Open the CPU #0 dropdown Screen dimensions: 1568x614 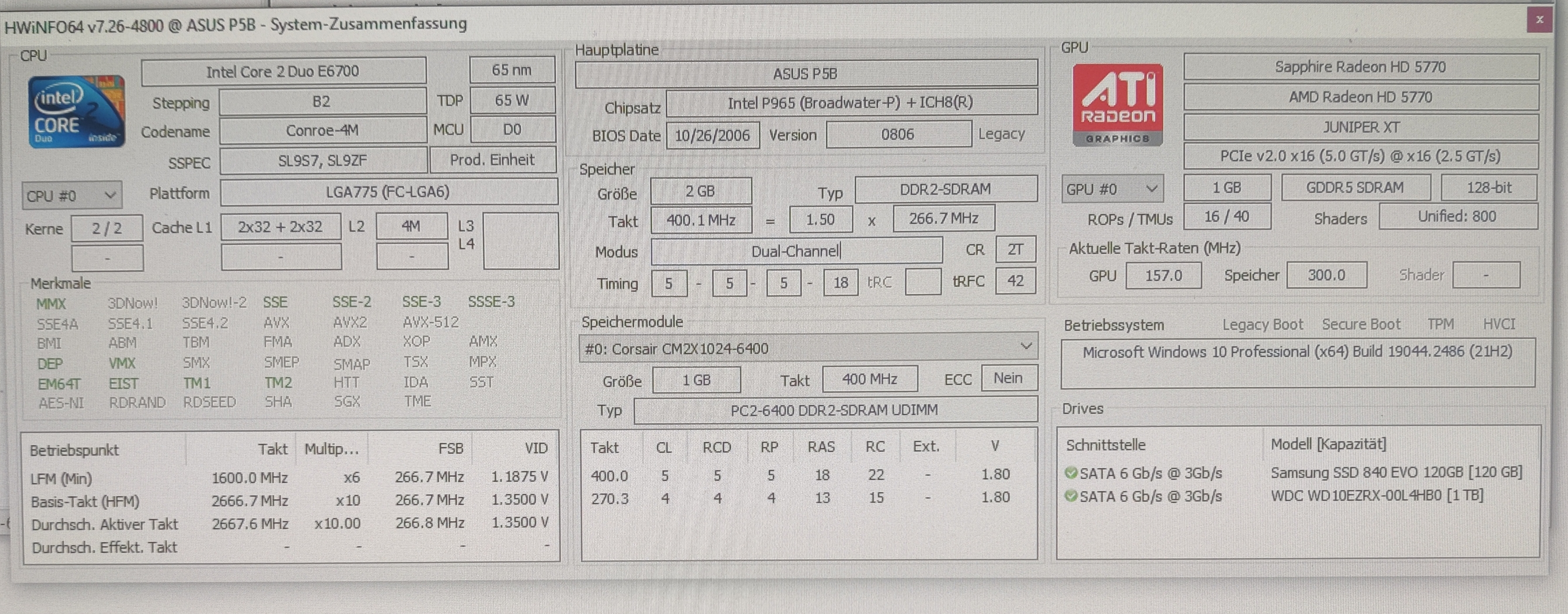(x=72, y=195)
